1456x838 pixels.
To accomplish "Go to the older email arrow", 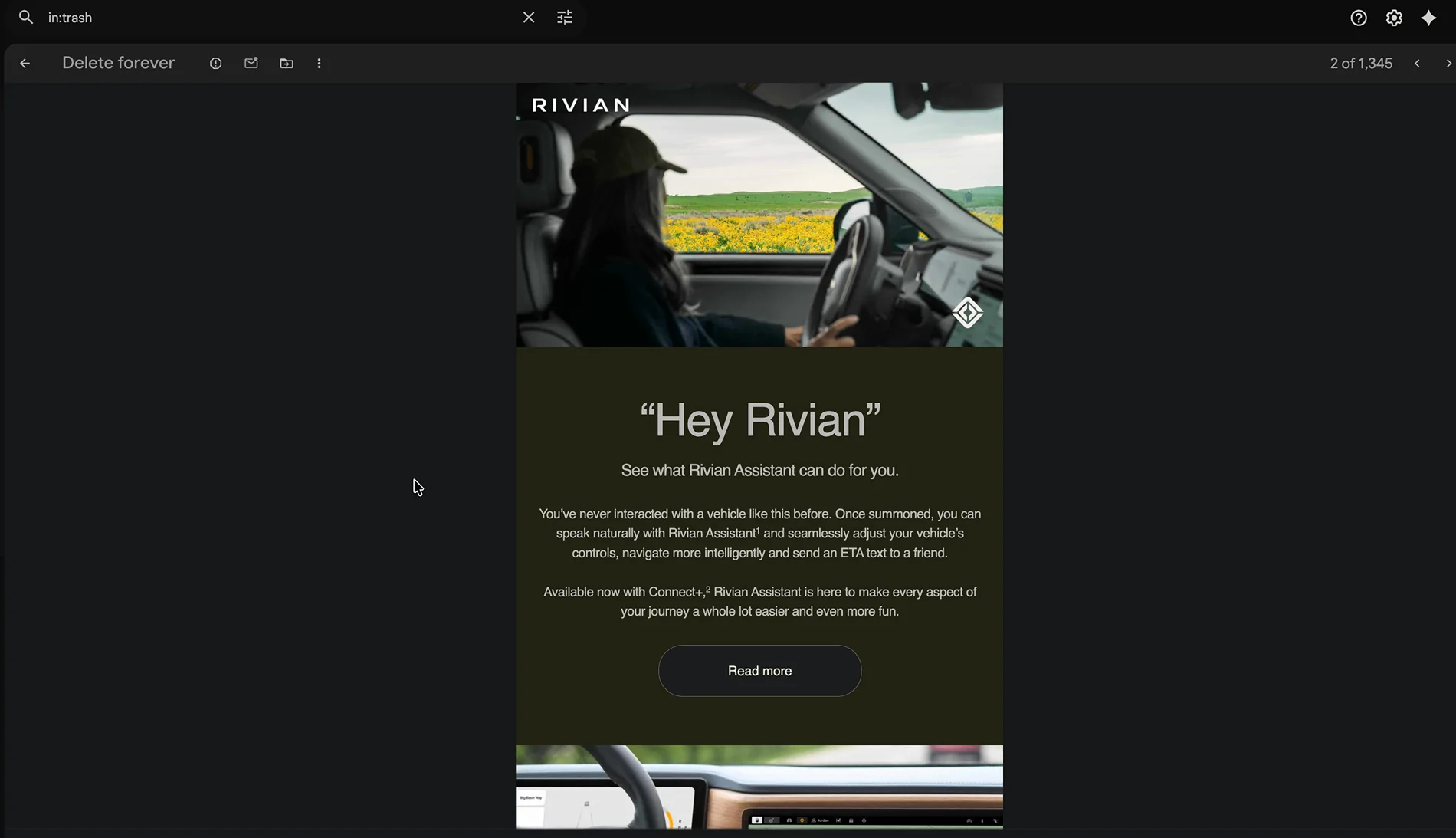I will tap(1448, 64).
